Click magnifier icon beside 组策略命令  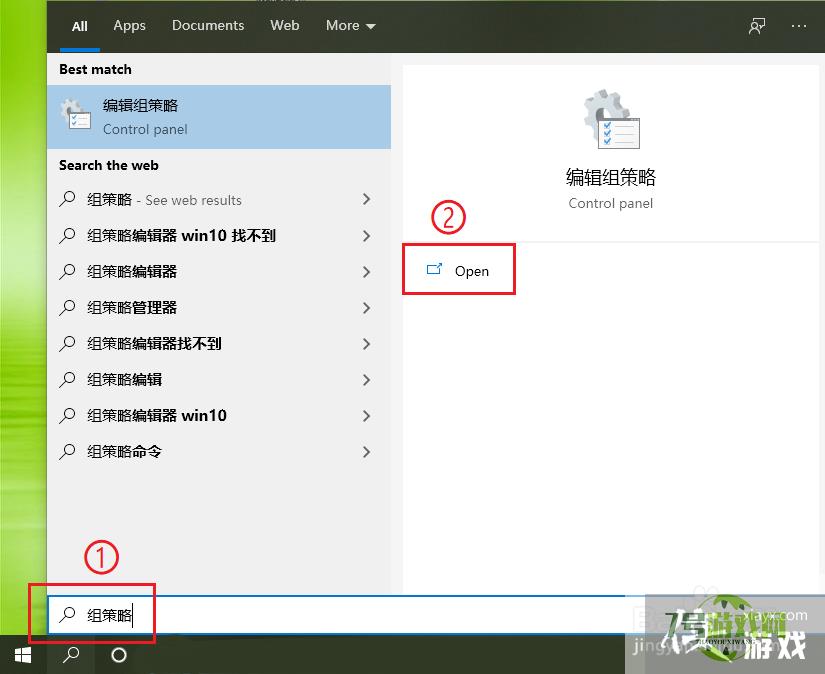tap(67, 451)
